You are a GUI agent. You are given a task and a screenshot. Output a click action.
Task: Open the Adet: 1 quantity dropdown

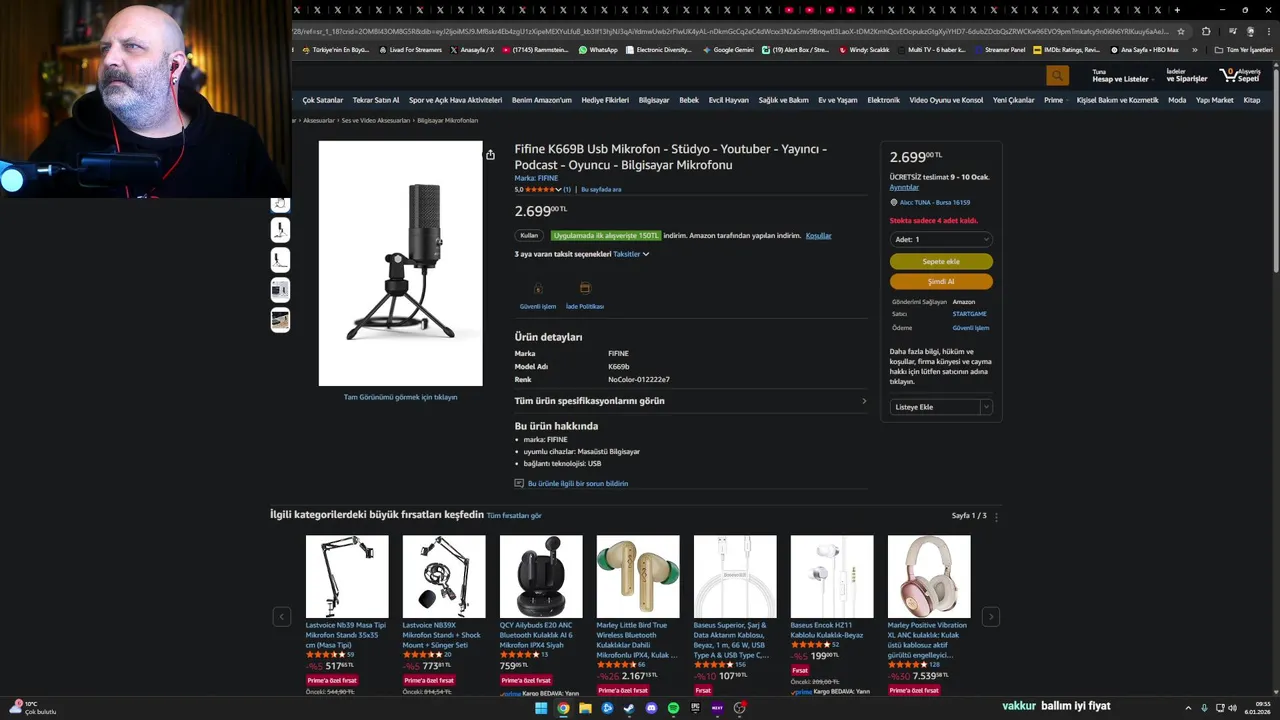coord(941,239)
